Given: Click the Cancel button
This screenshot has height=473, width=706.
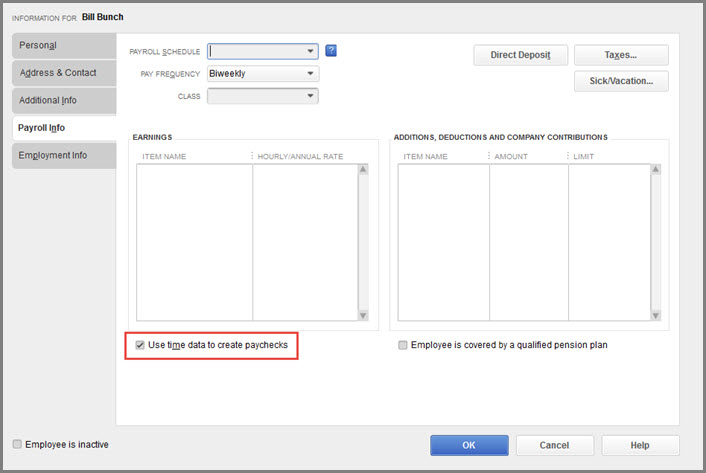Looking at the screenshot, I should tap(555, 445).
